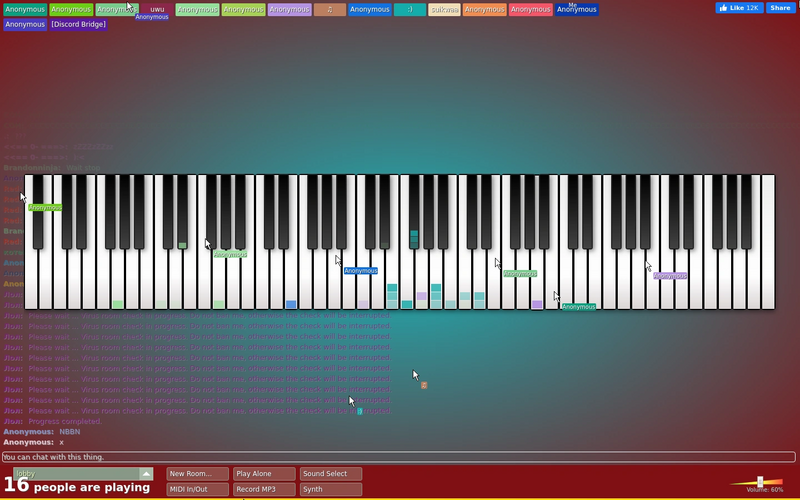The height and width of the screenshot is (500, 800).
Task: Open the Synth settings
Action: coord(331,489)
